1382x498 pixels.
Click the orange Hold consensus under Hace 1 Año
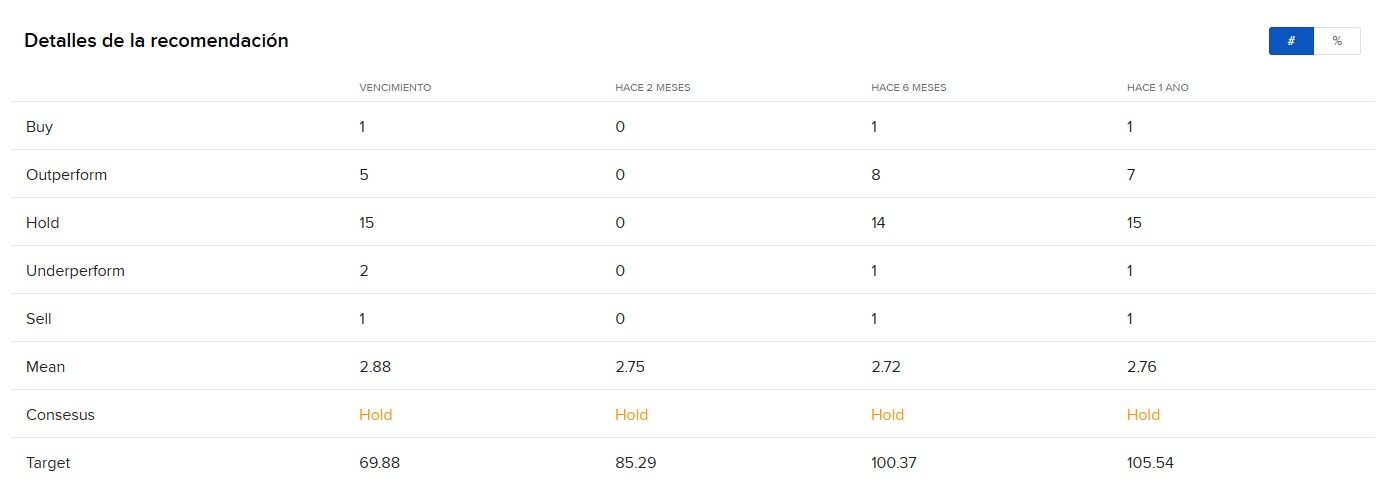(x=1144, y=415)
